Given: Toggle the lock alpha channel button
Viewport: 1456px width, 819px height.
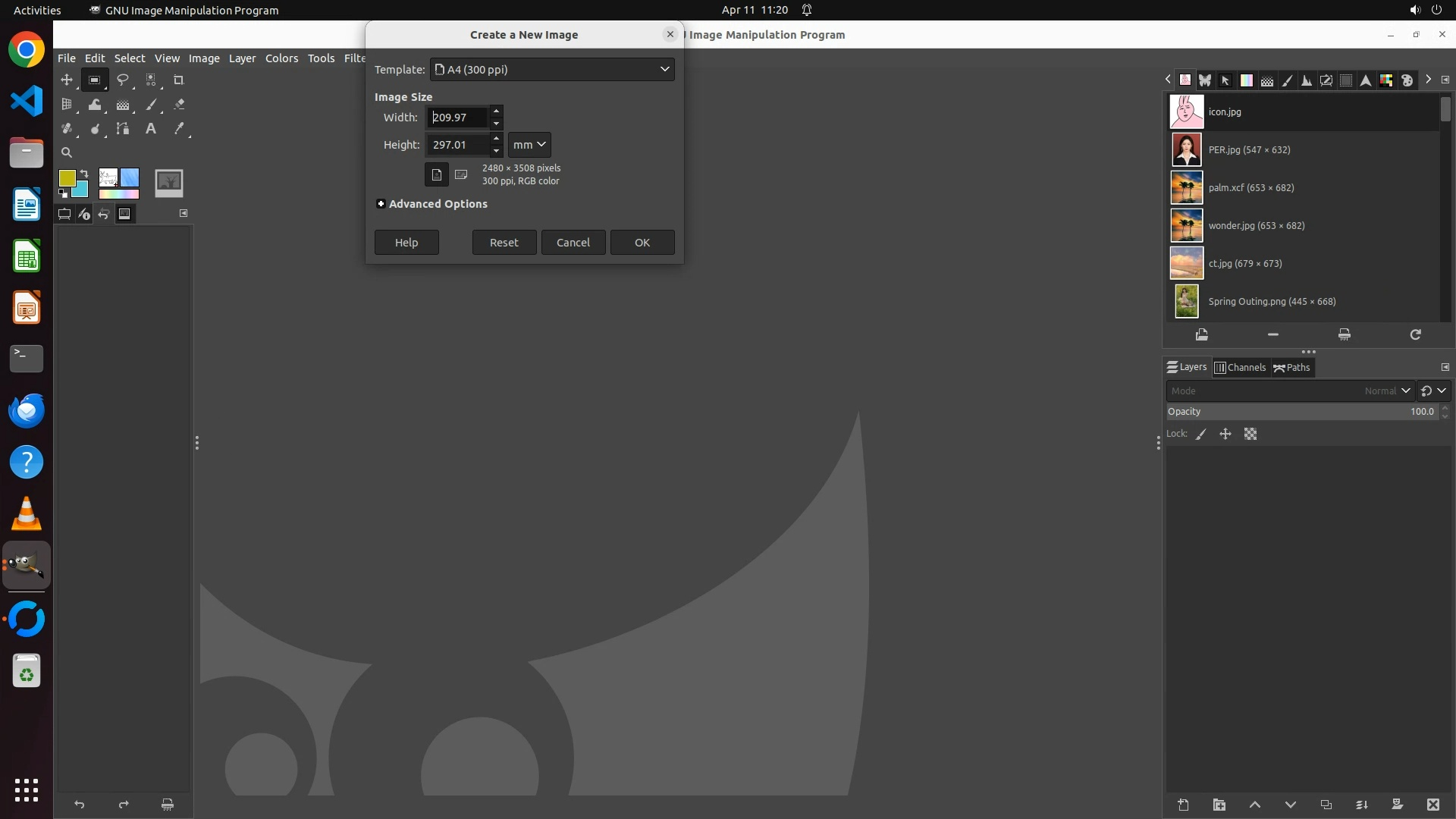Looking at the screenshot, I should point(1250,434).
